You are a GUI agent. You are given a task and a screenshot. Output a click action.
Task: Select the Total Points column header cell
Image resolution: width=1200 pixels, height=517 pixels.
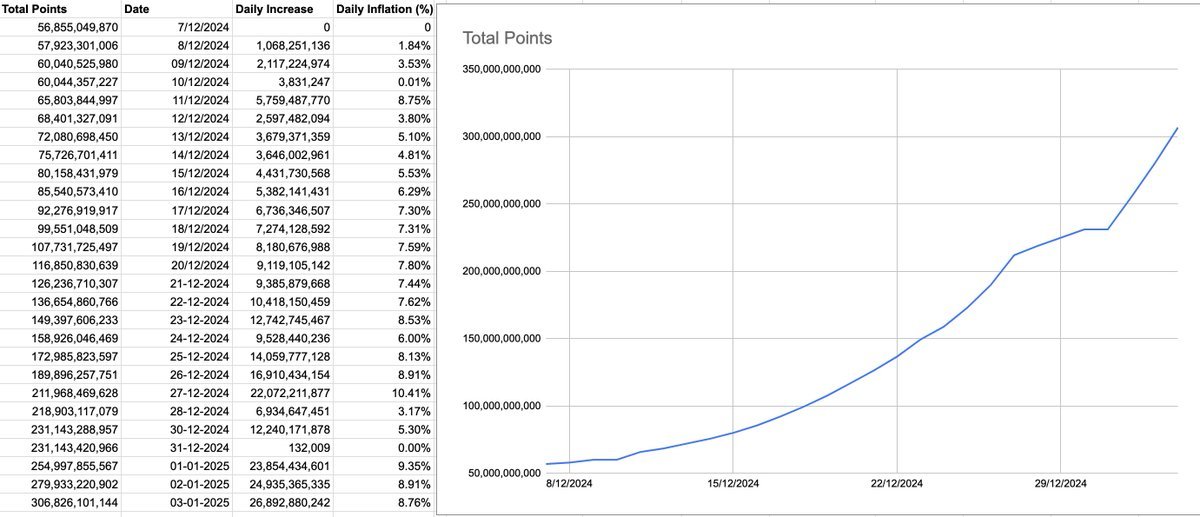[x=34, y=9]
